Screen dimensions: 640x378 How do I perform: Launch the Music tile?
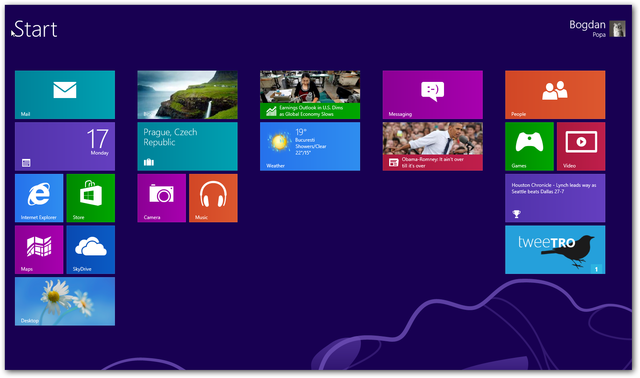(x=213, y=198)
